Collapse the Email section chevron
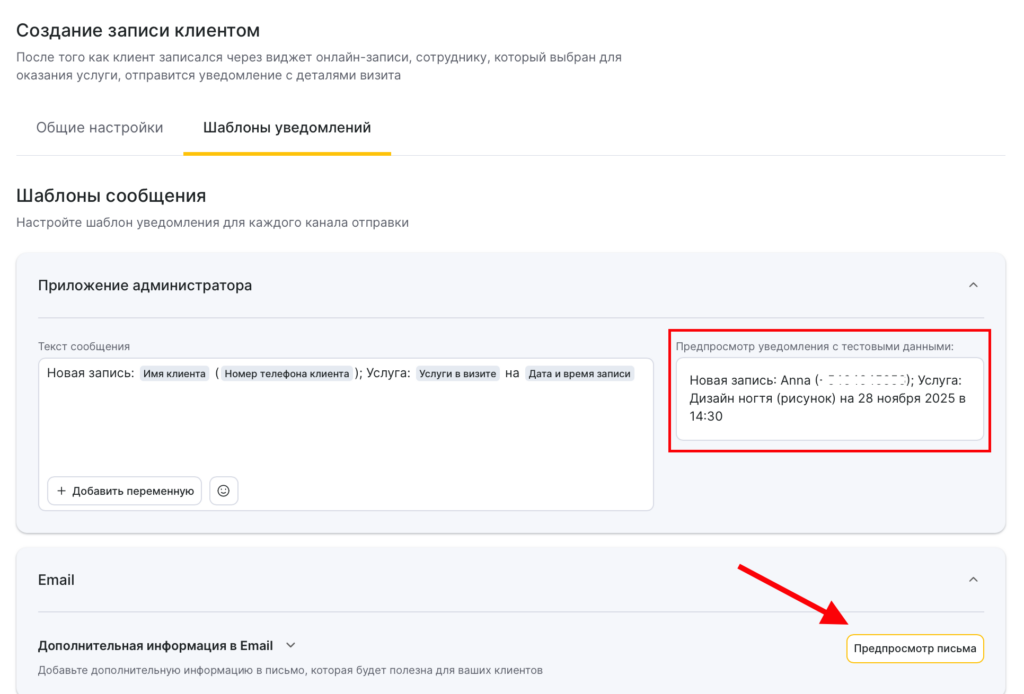The width and height of the screenshot is (1024, 694). click(973, 579)
